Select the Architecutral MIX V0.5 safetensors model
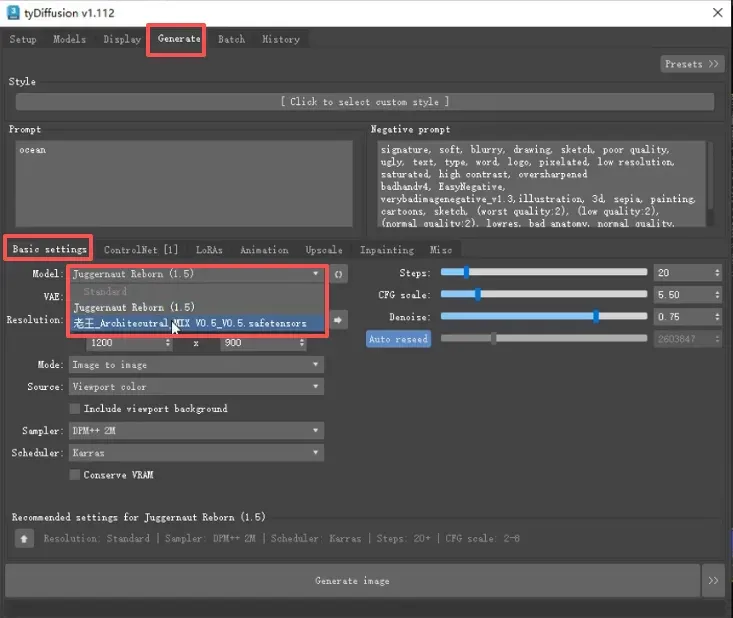This screenshot has width=733, height=618. 197,323
